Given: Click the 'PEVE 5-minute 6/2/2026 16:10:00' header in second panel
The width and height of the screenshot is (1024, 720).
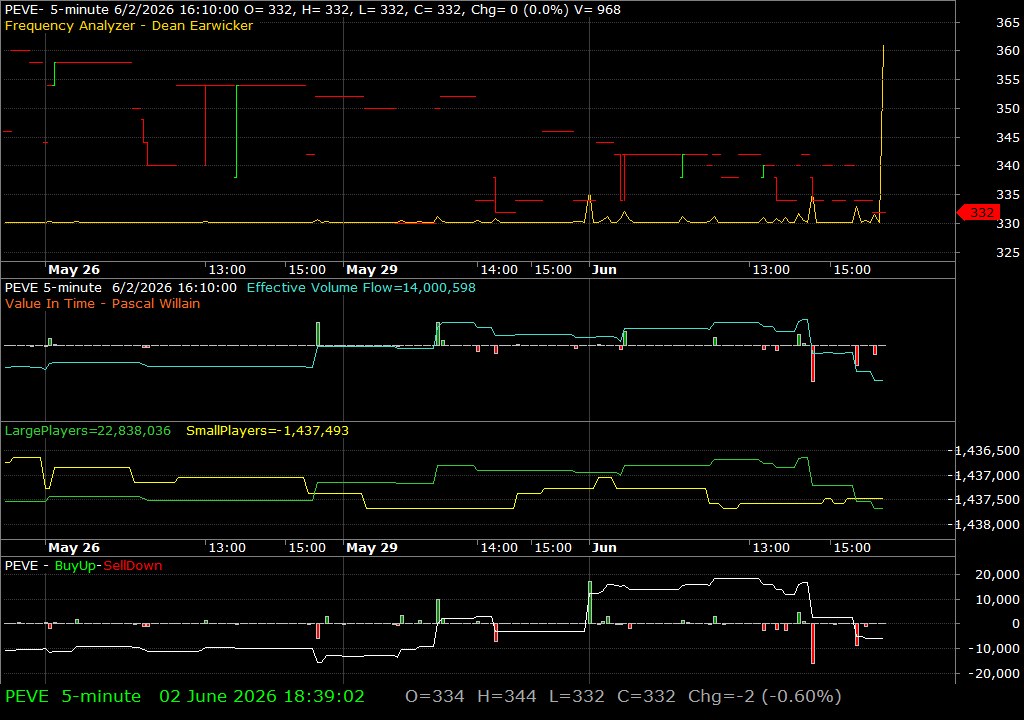Looking at the screenshot, I should [x=120, y=287].
